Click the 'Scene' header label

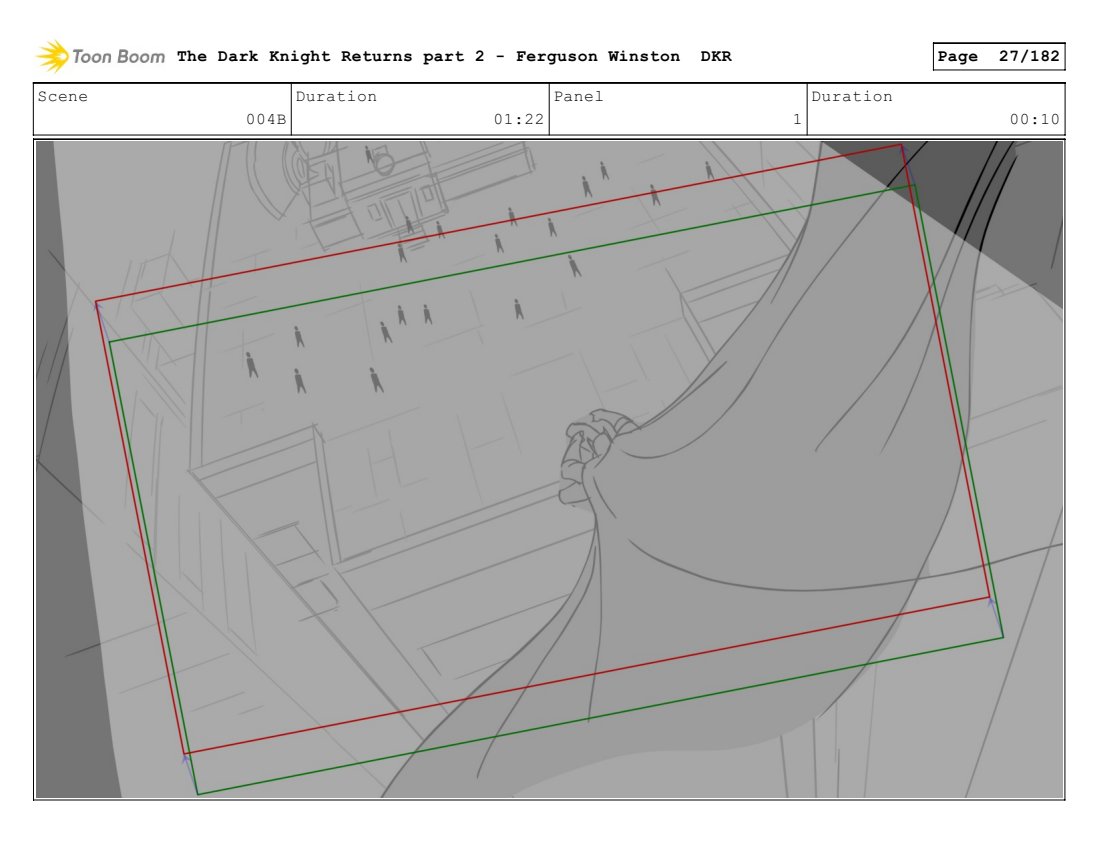click(62, 96)
